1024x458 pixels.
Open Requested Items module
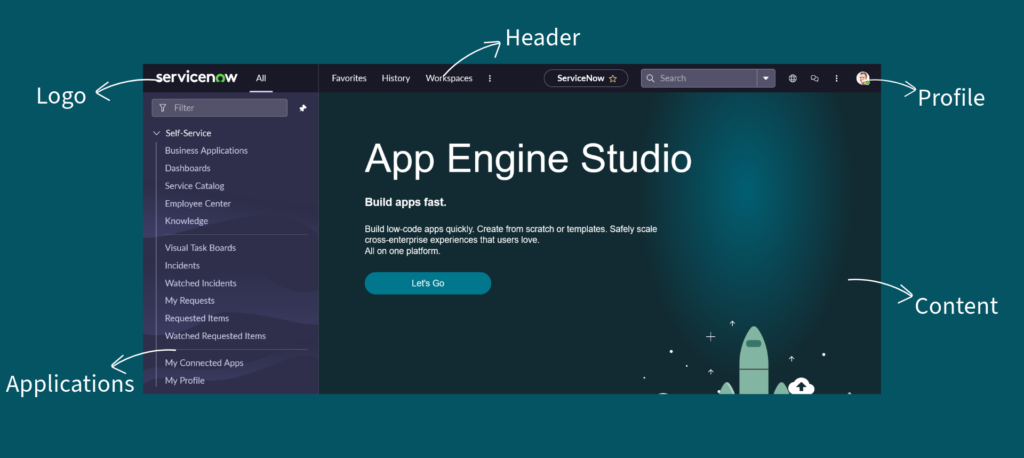(197, 319)
